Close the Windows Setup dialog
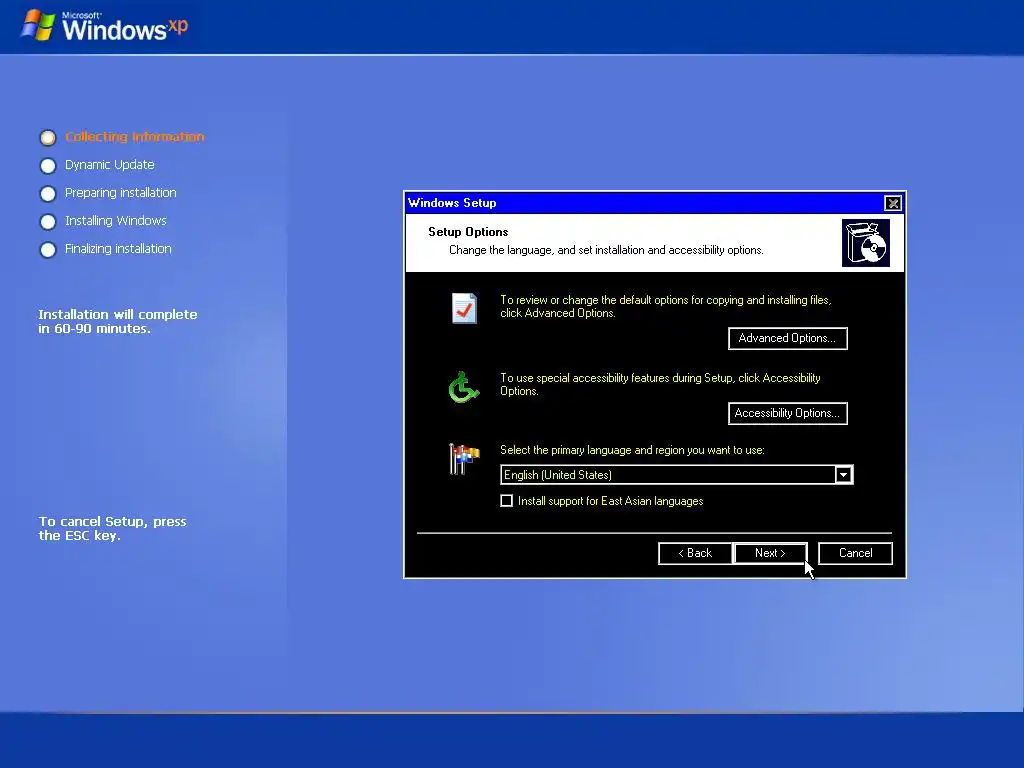Viewport: 1024px width, 768px height. 892,203
